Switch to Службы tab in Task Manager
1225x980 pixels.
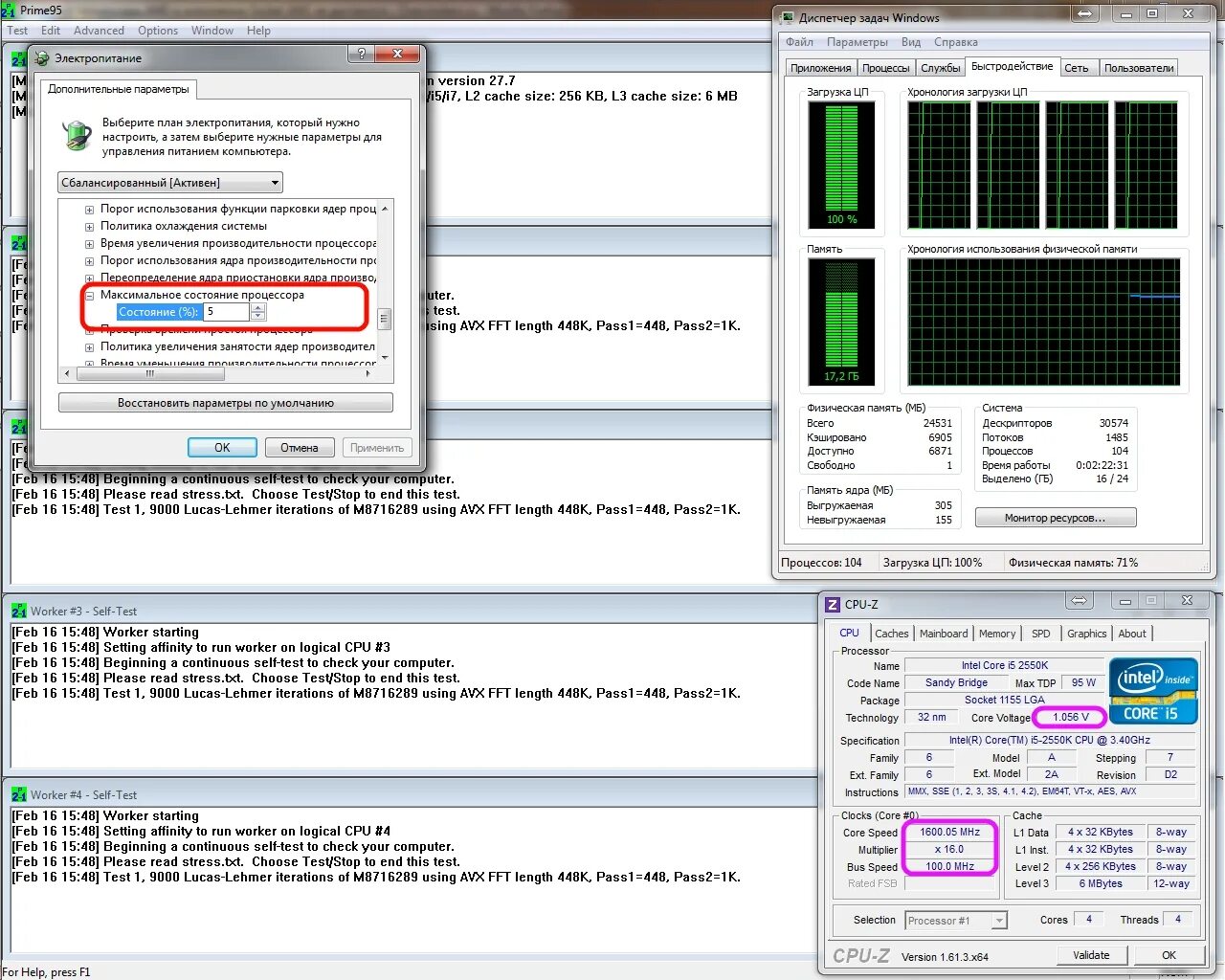[x=941, y=68]
